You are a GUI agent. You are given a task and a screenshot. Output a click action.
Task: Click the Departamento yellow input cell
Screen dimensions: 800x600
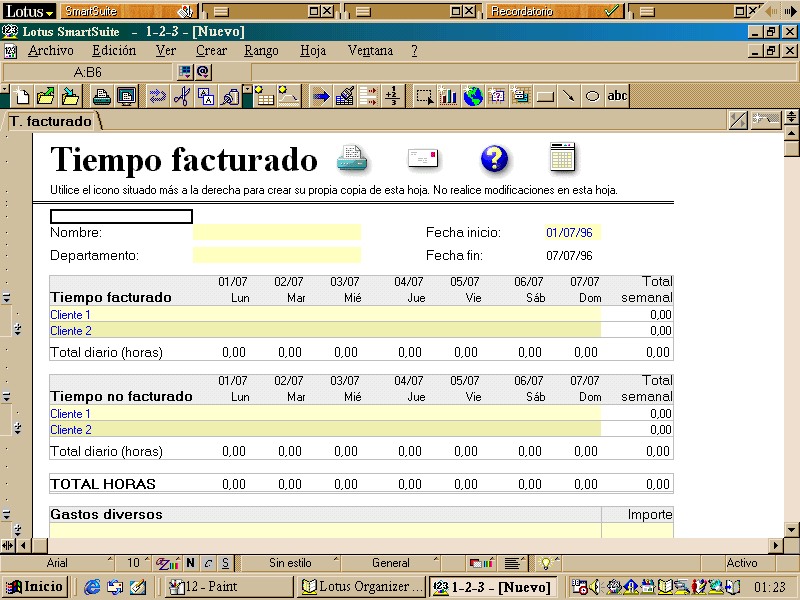coord(277,255)
